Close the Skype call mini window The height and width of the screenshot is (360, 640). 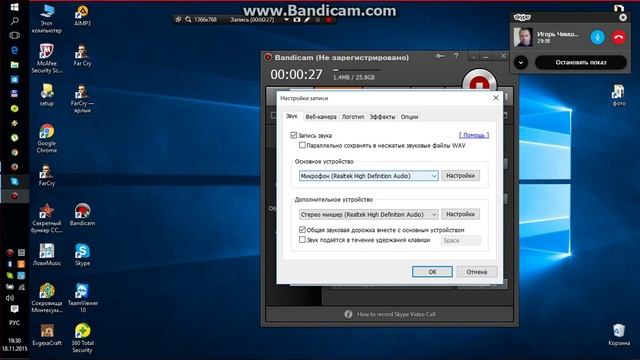623,17
